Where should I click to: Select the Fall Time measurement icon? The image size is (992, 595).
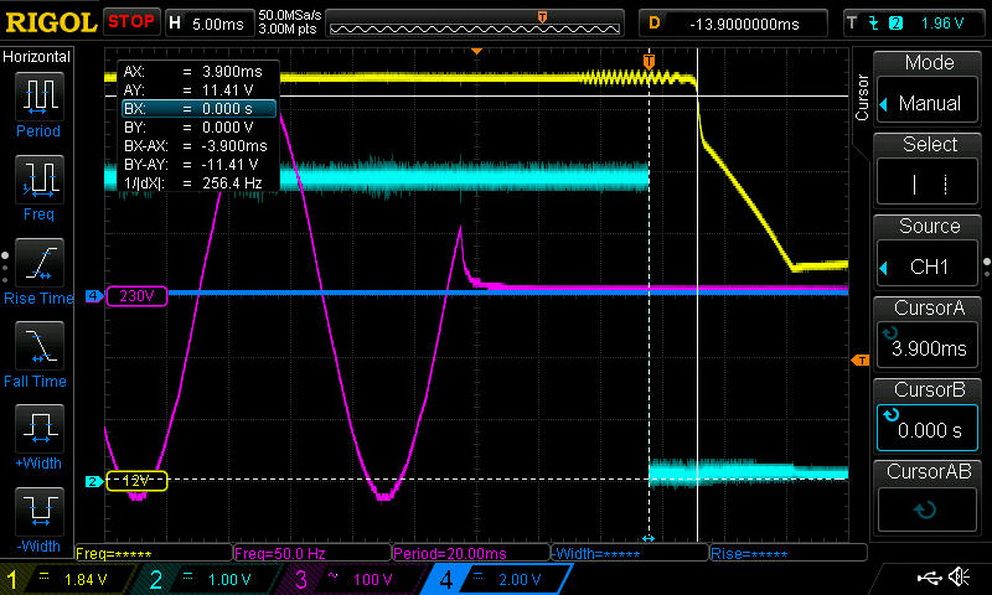click(39, 346)
